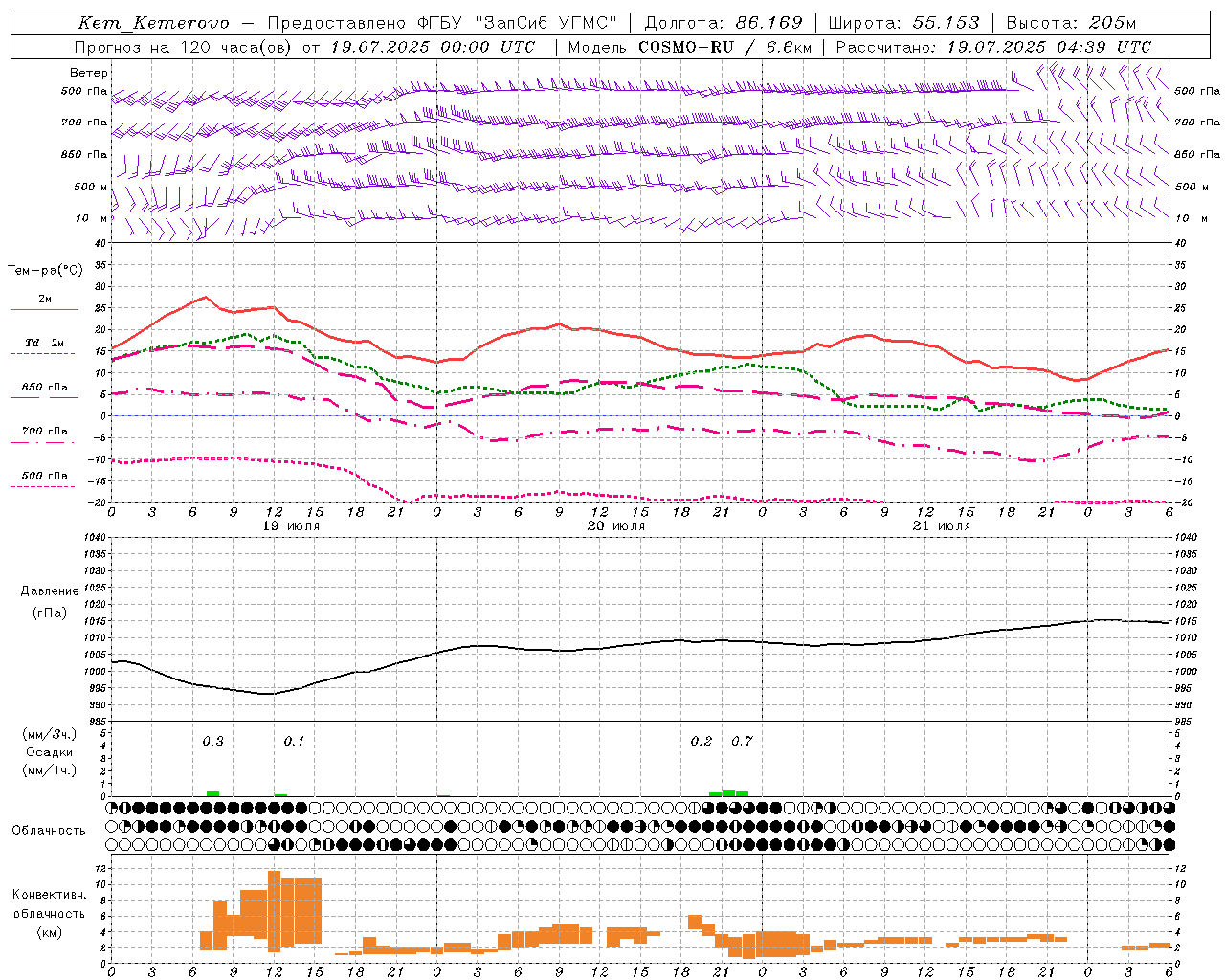This screenshot has width=1225, height=980.
Task: Click the green precipitation bar below 0.3
Action: pos(212,793)
